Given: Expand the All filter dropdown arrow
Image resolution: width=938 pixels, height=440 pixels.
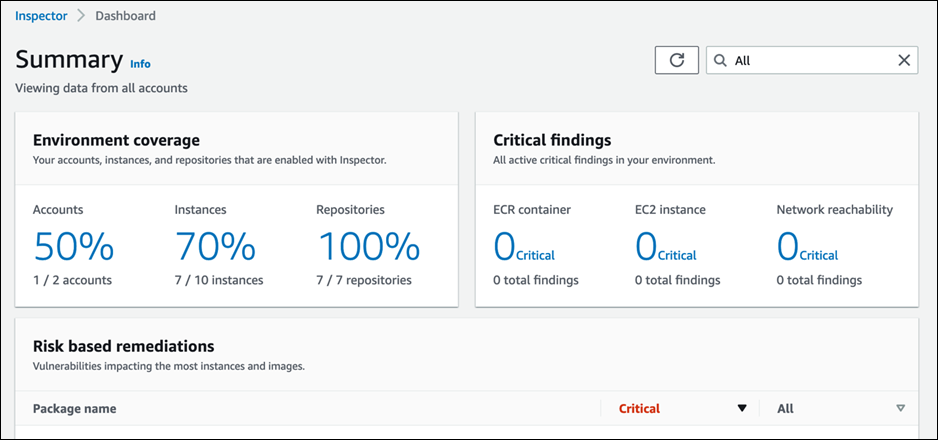Looking at the screenshot, I should [900, 408].
